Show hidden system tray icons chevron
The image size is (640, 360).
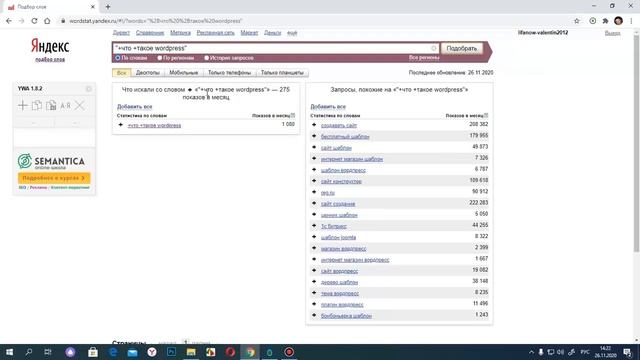531,352
